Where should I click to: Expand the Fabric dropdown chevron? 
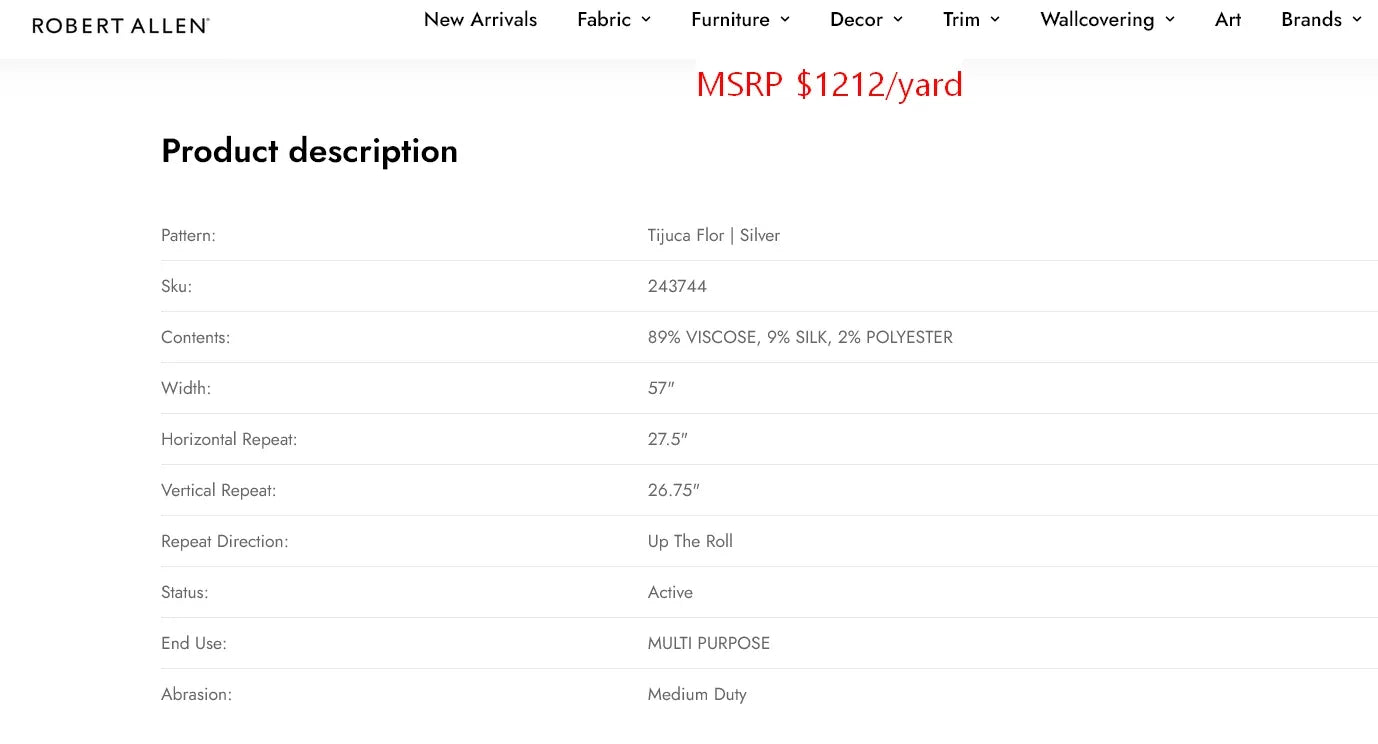(x=646, y=20)
